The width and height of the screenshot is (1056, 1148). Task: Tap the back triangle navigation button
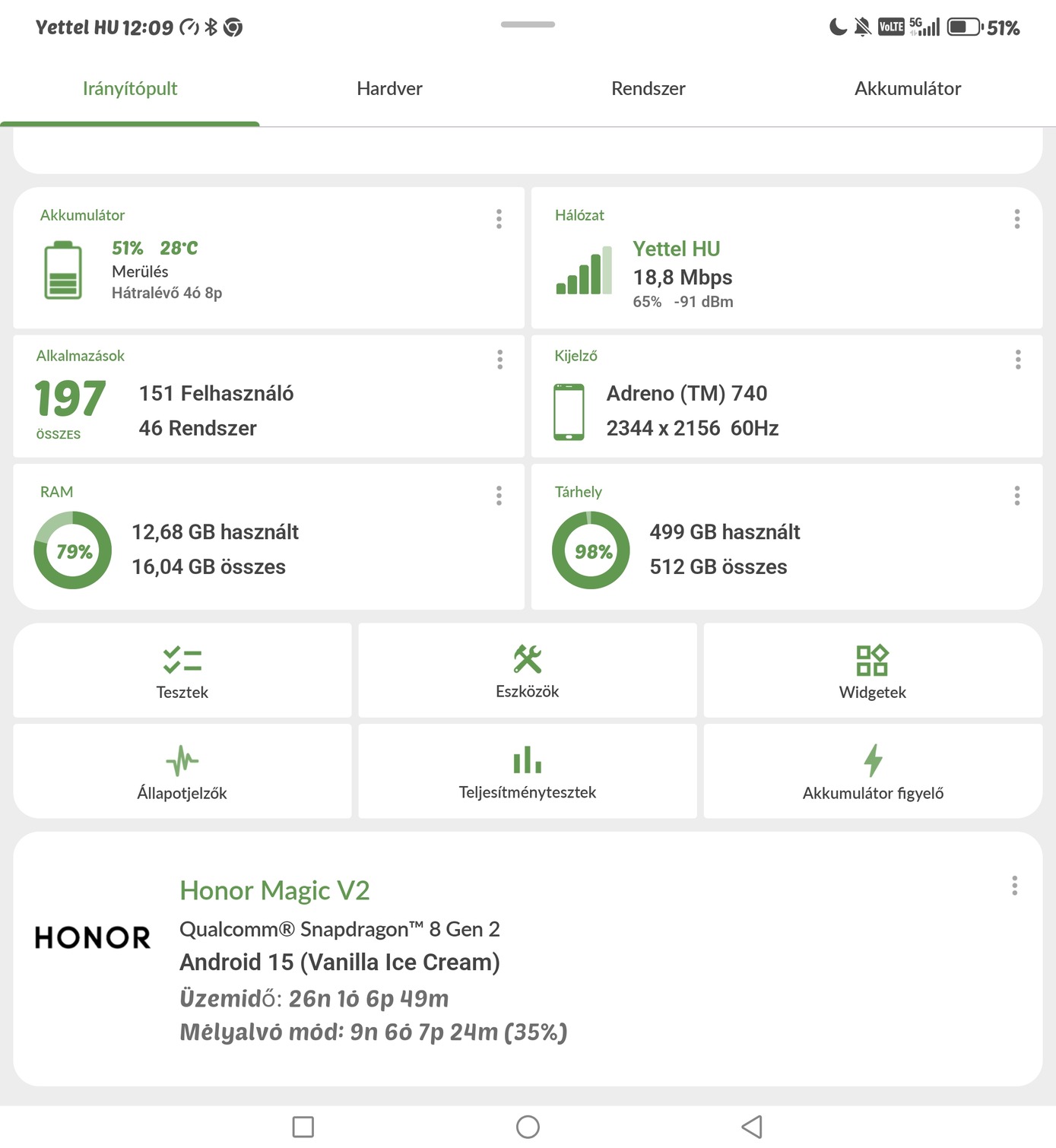click(752, 1127)
